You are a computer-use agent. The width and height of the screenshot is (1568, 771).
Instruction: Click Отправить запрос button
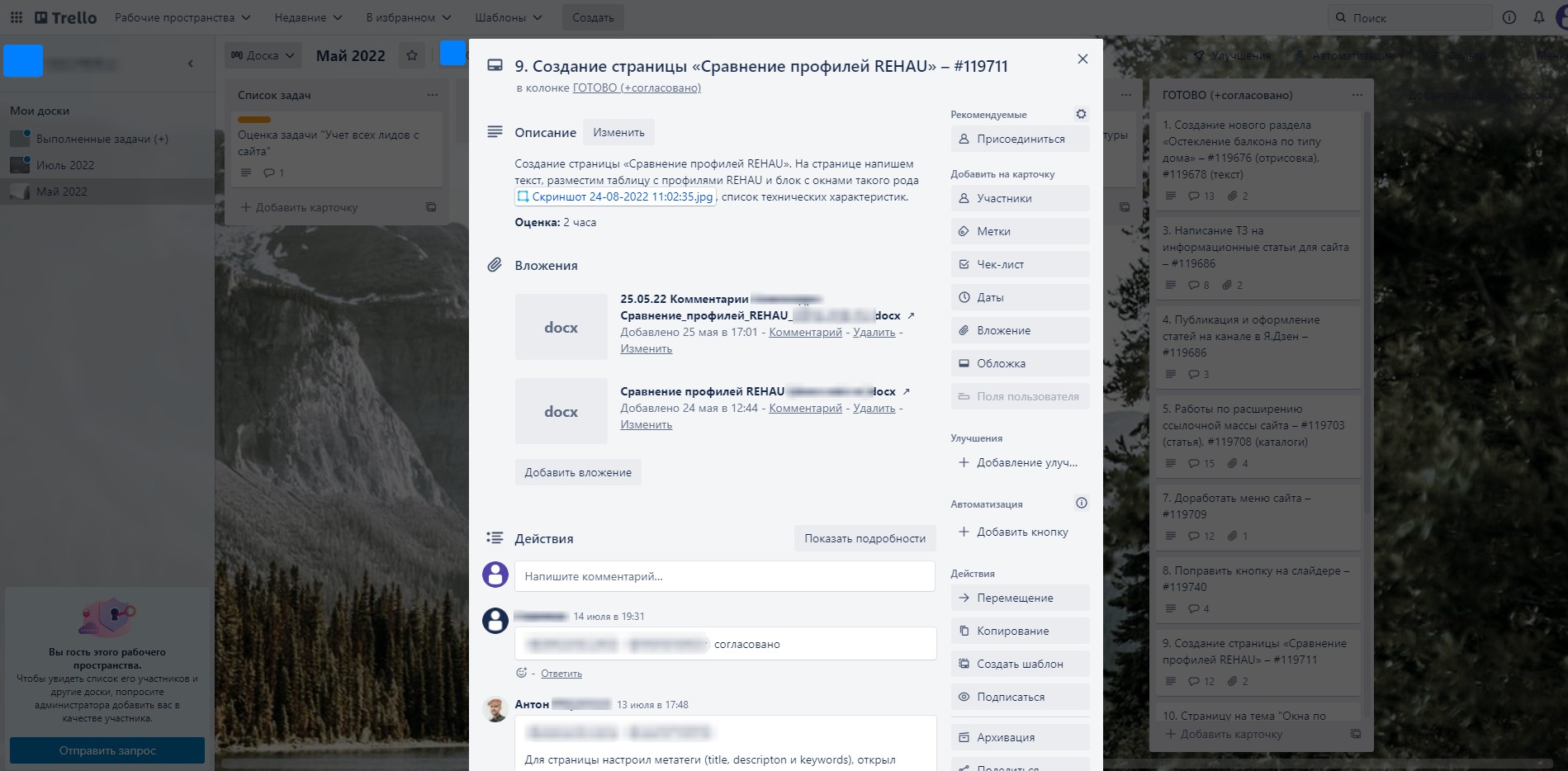point(107,750)
